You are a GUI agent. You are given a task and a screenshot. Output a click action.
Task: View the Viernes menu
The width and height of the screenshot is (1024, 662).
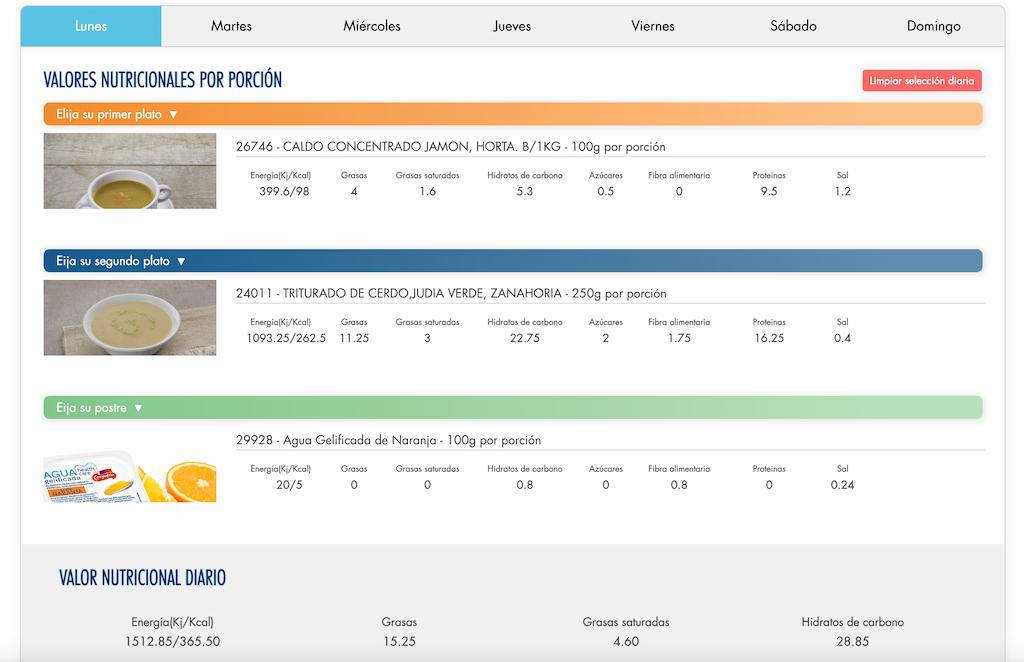[652, 25]
